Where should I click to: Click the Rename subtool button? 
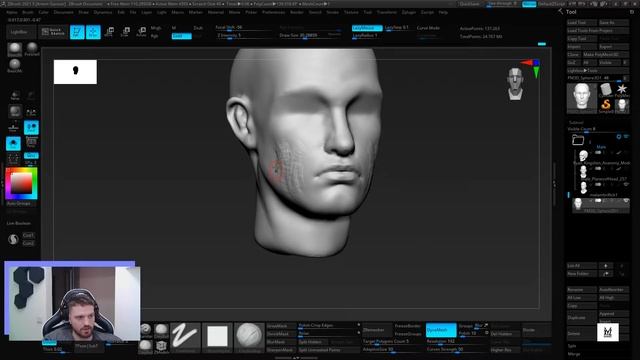tap(582, 289)
